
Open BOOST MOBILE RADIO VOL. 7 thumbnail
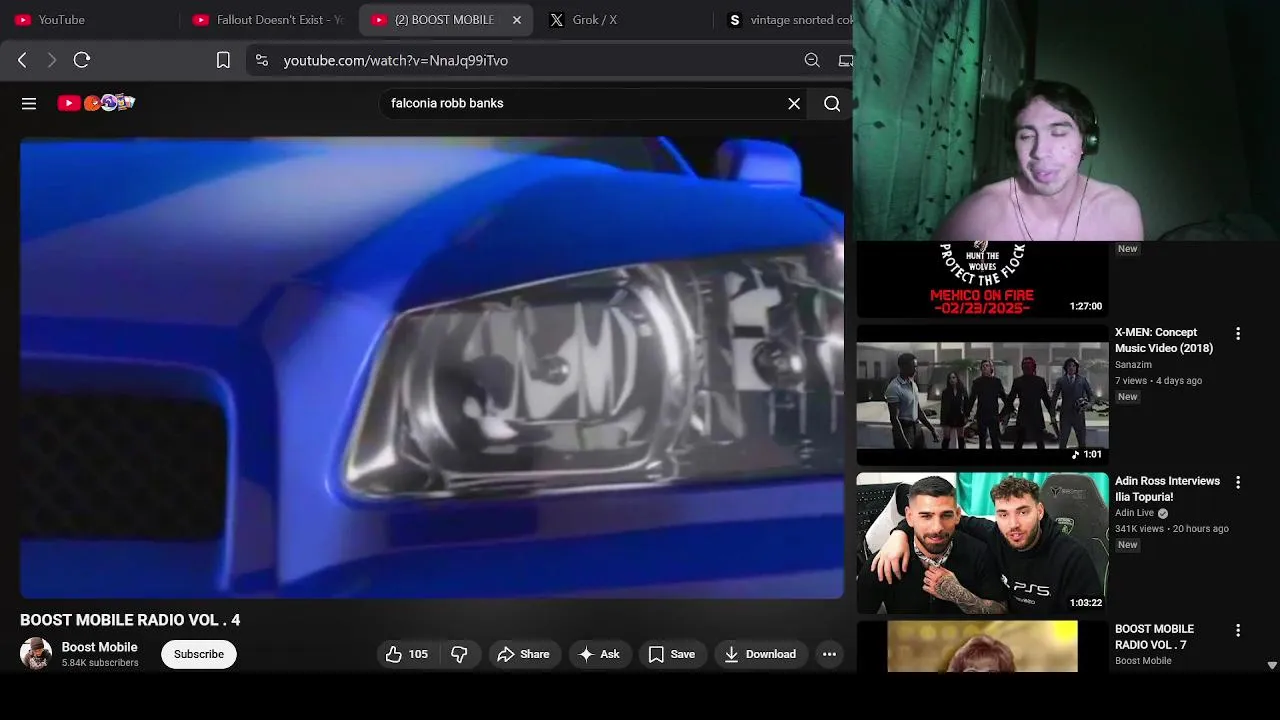983,646
